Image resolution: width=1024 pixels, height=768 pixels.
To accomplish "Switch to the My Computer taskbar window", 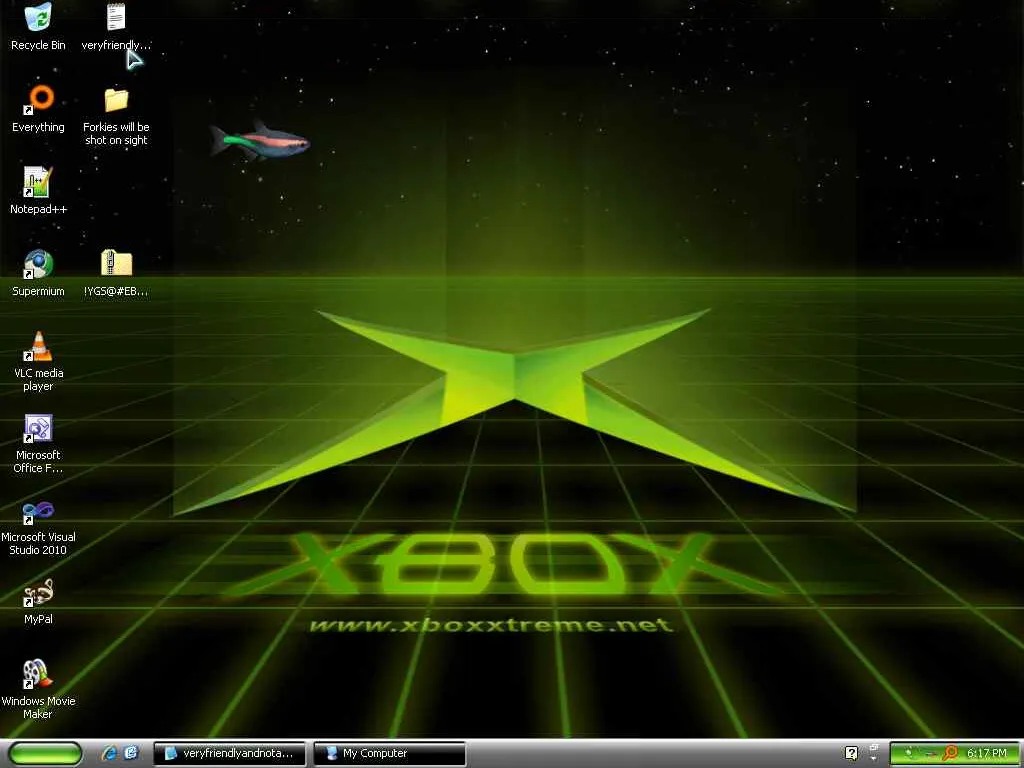I will tap(390, 754).
